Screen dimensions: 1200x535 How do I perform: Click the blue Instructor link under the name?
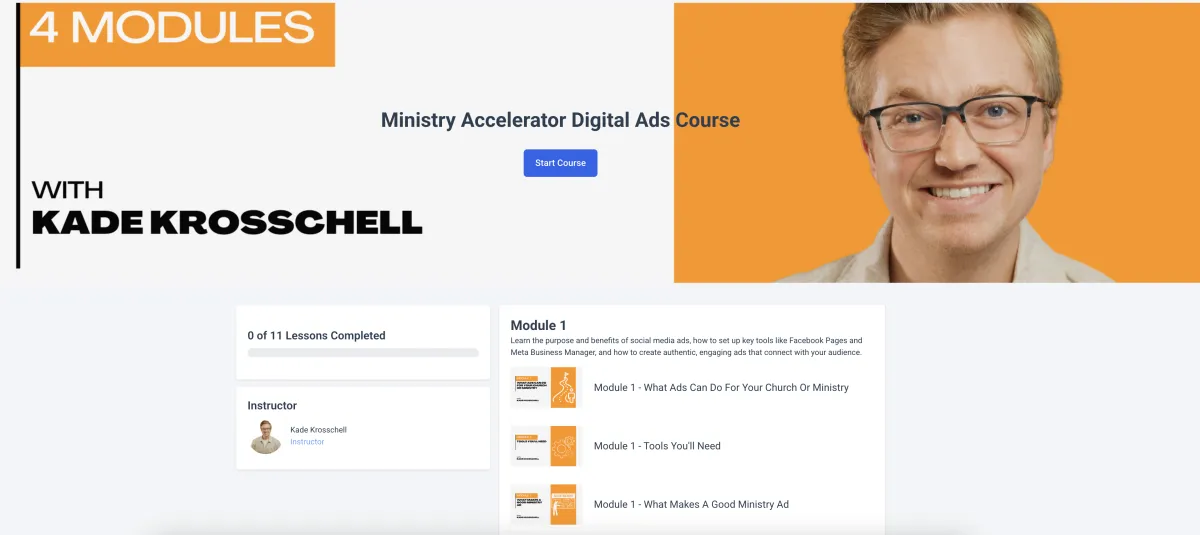[x=307, y=442]
